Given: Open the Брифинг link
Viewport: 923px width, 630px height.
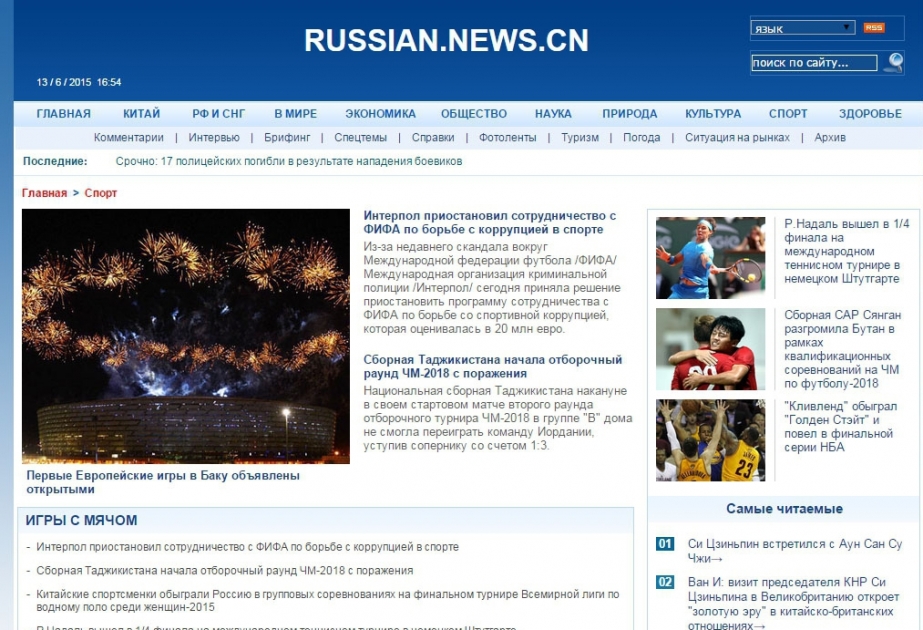Looking at the screenshot, I should (287, 138).
